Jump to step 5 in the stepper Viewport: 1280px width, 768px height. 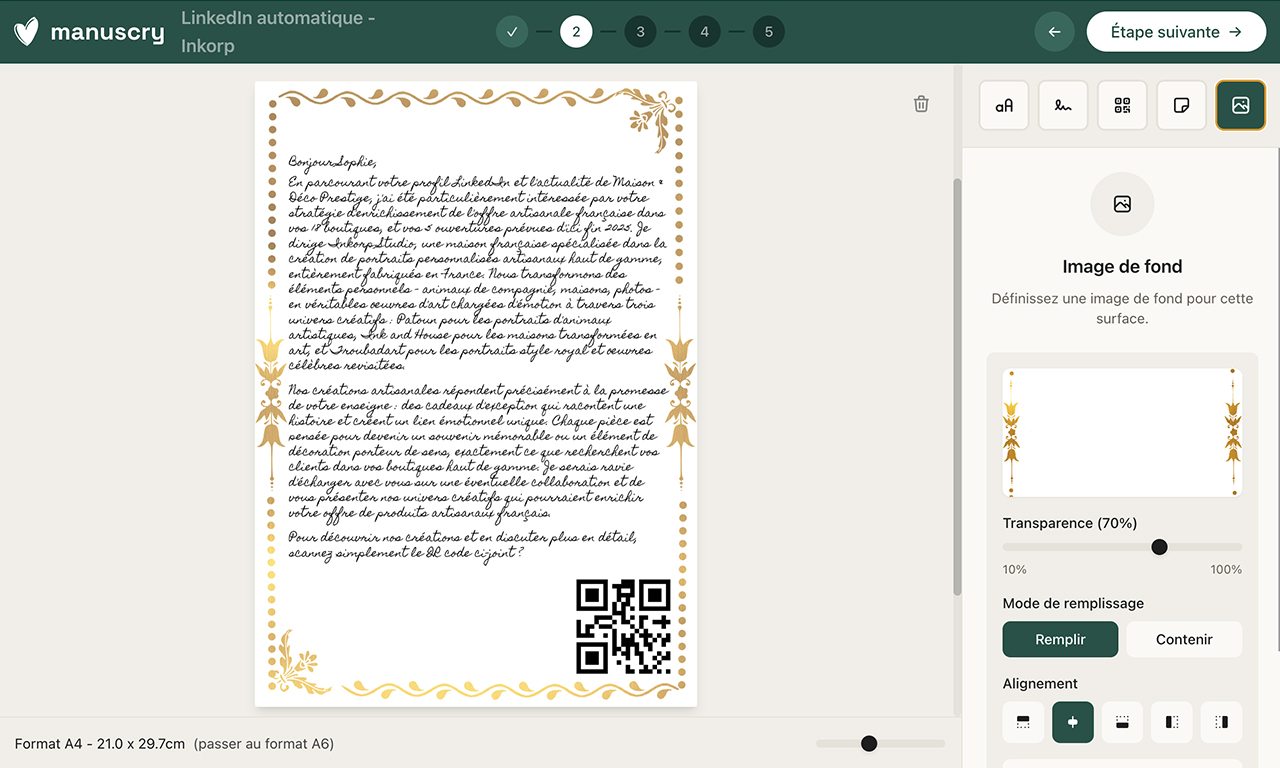click(x=768, y=32)
